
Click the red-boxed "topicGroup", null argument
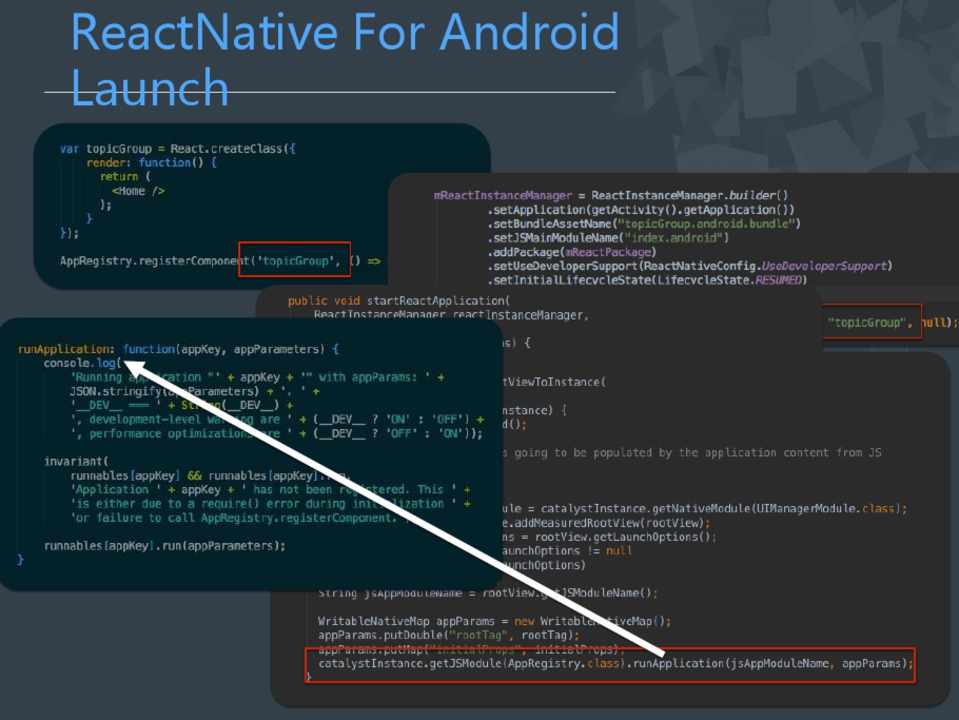(x=874, y=322)
